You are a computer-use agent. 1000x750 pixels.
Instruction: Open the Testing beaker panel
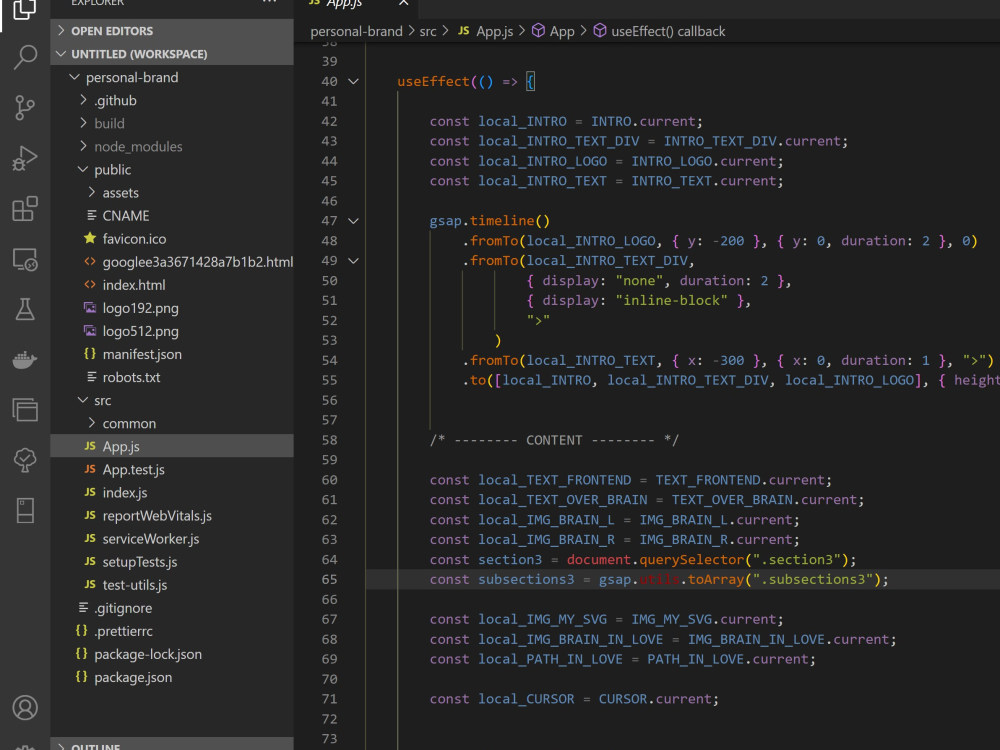pyautogui.click(x=25, y=311)
